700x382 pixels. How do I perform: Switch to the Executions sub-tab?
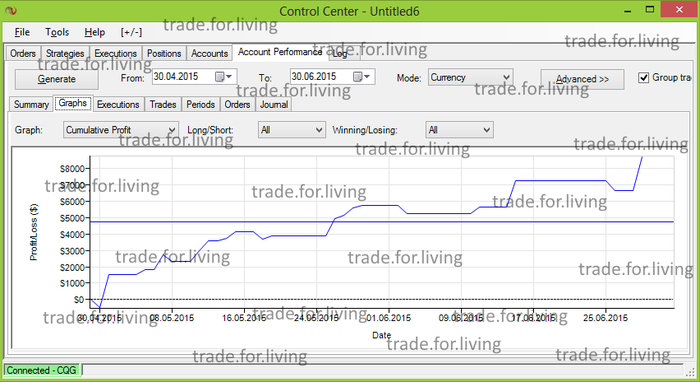pyautogui.click(x=118, y=104)
